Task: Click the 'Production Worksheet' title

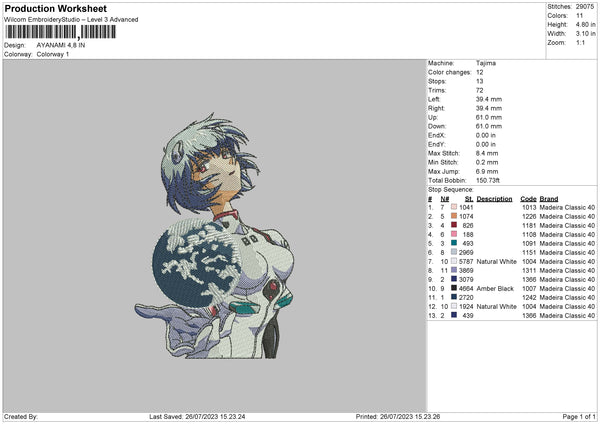Action: [x=55, y=8]
